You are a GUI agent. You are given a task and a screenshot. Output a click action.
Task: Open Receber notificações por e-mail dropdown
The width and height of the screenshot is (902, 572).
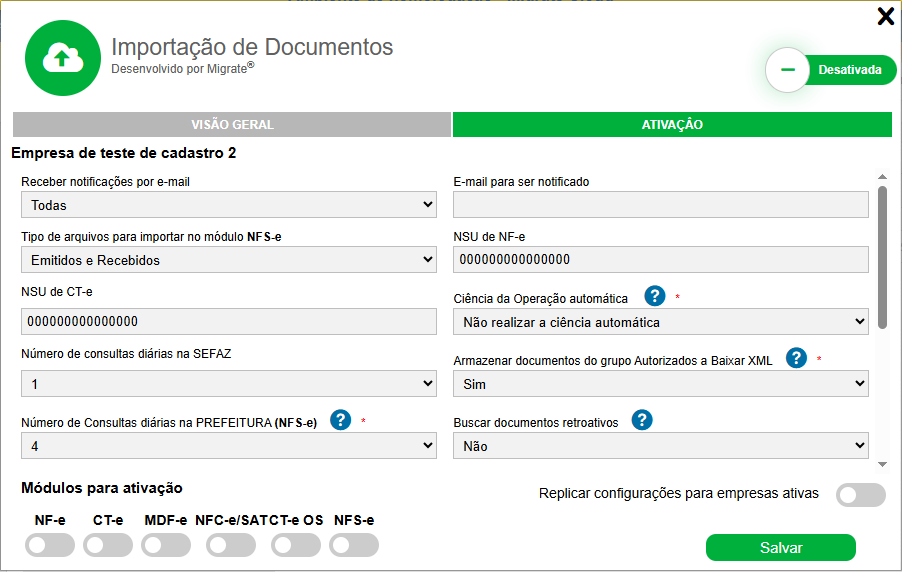[x=229, y=205]
